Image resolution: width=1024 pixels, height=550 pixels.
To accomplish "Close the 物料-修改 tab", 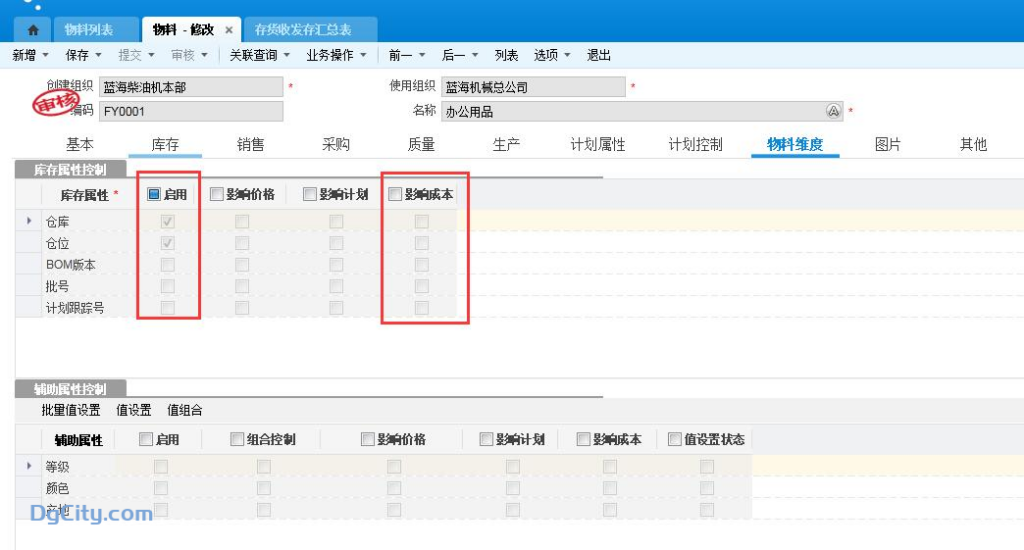I will [x=229, y=30].
